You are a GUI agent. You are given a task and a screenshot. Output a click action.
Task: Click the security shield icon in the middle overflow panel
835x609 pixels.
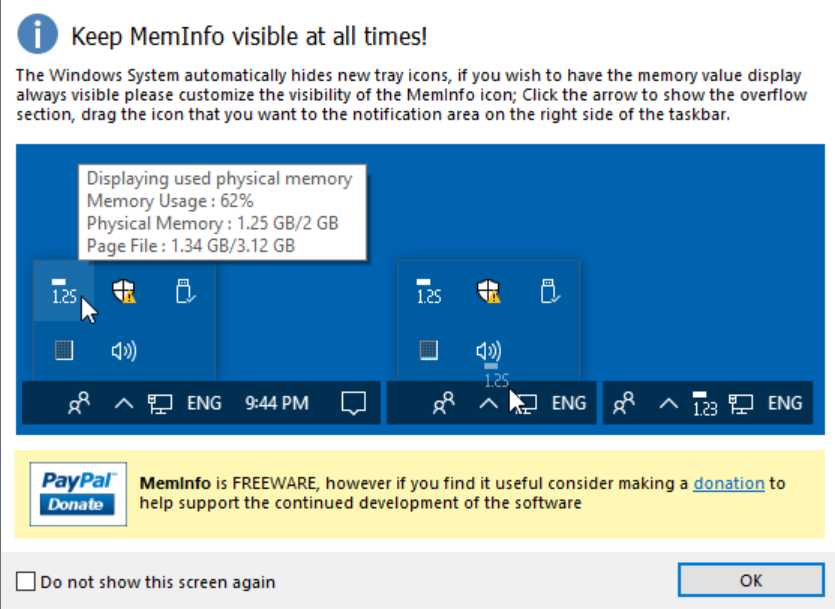click(488, 291)
